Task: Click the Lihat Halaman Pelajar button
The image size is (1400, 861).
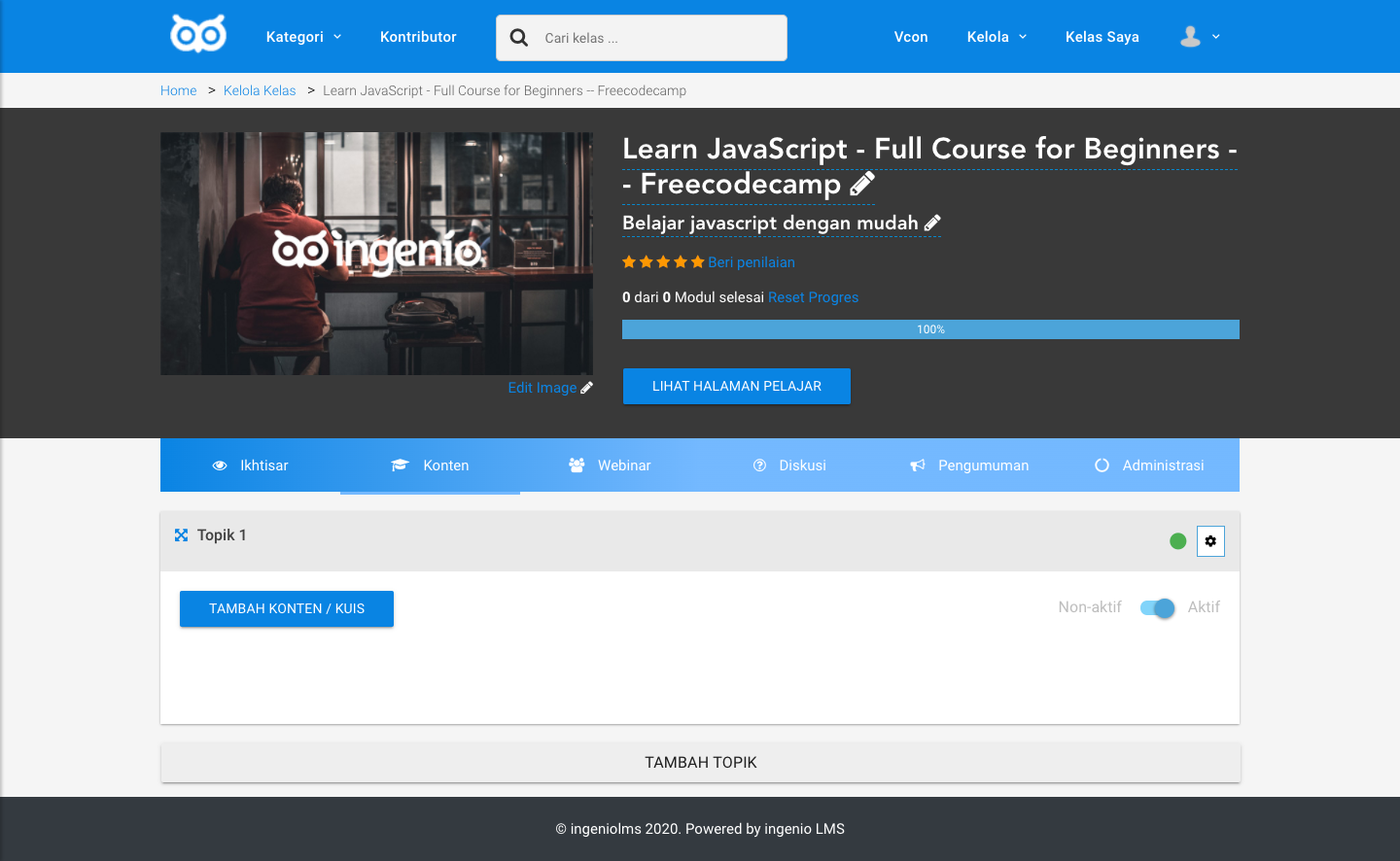Action: (x=737, y=386)
